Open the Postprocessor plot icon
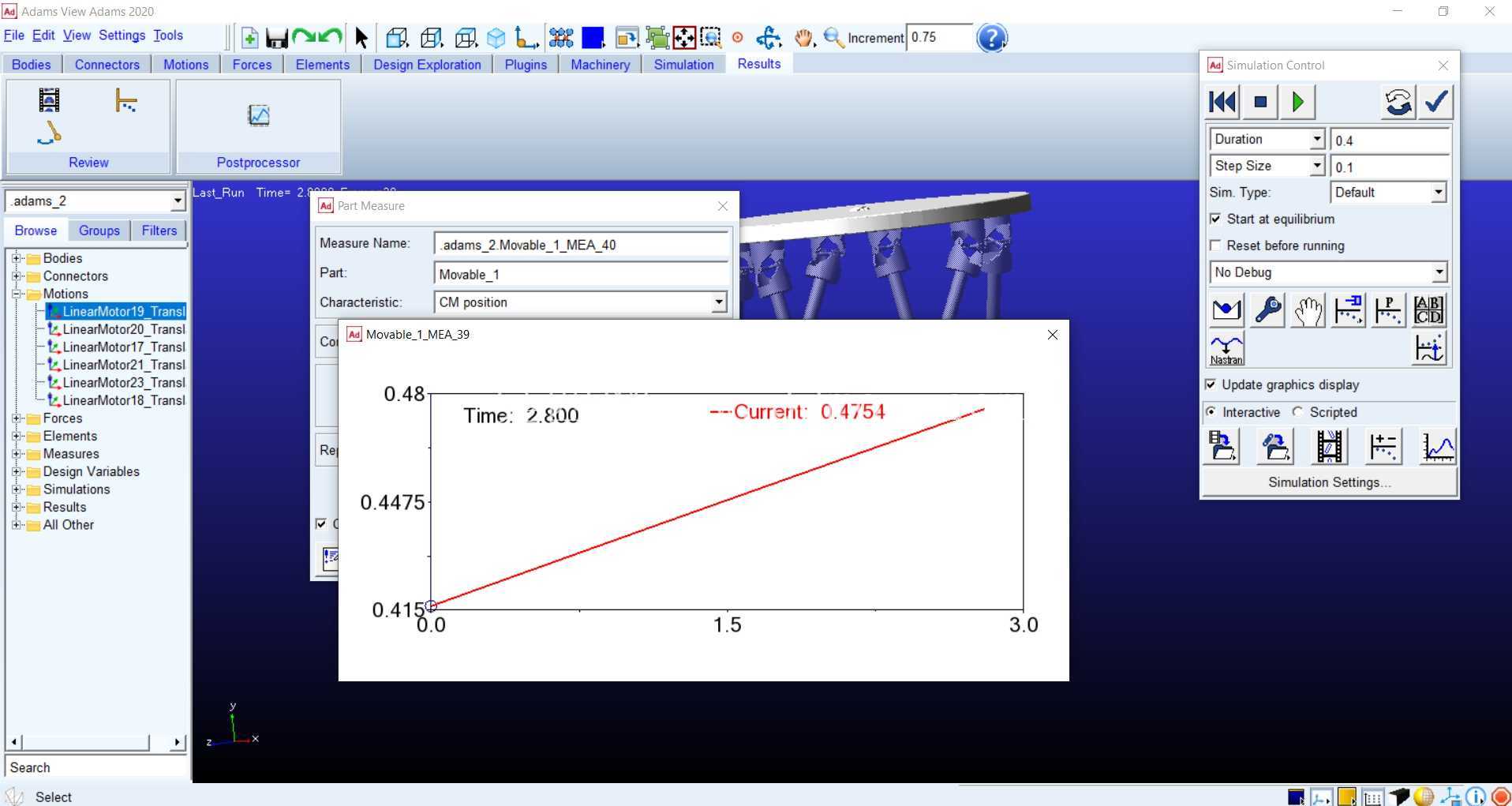This screenshot has width=1512, height=806. [259, 116]
